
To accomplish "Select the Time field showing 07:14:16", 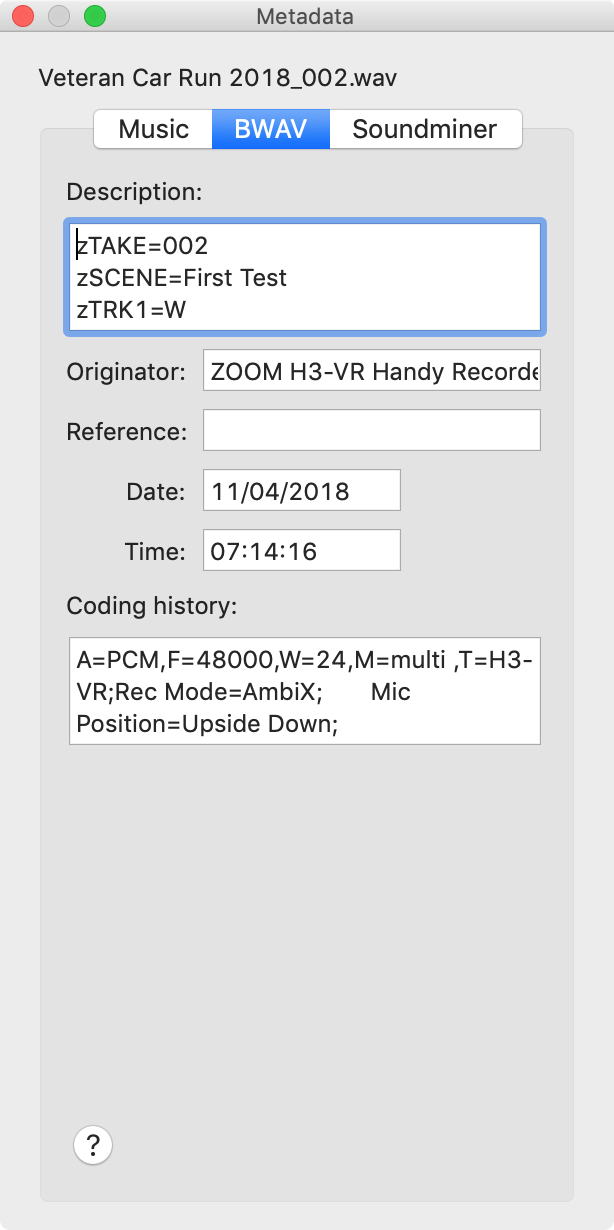I will click(301, 551).
